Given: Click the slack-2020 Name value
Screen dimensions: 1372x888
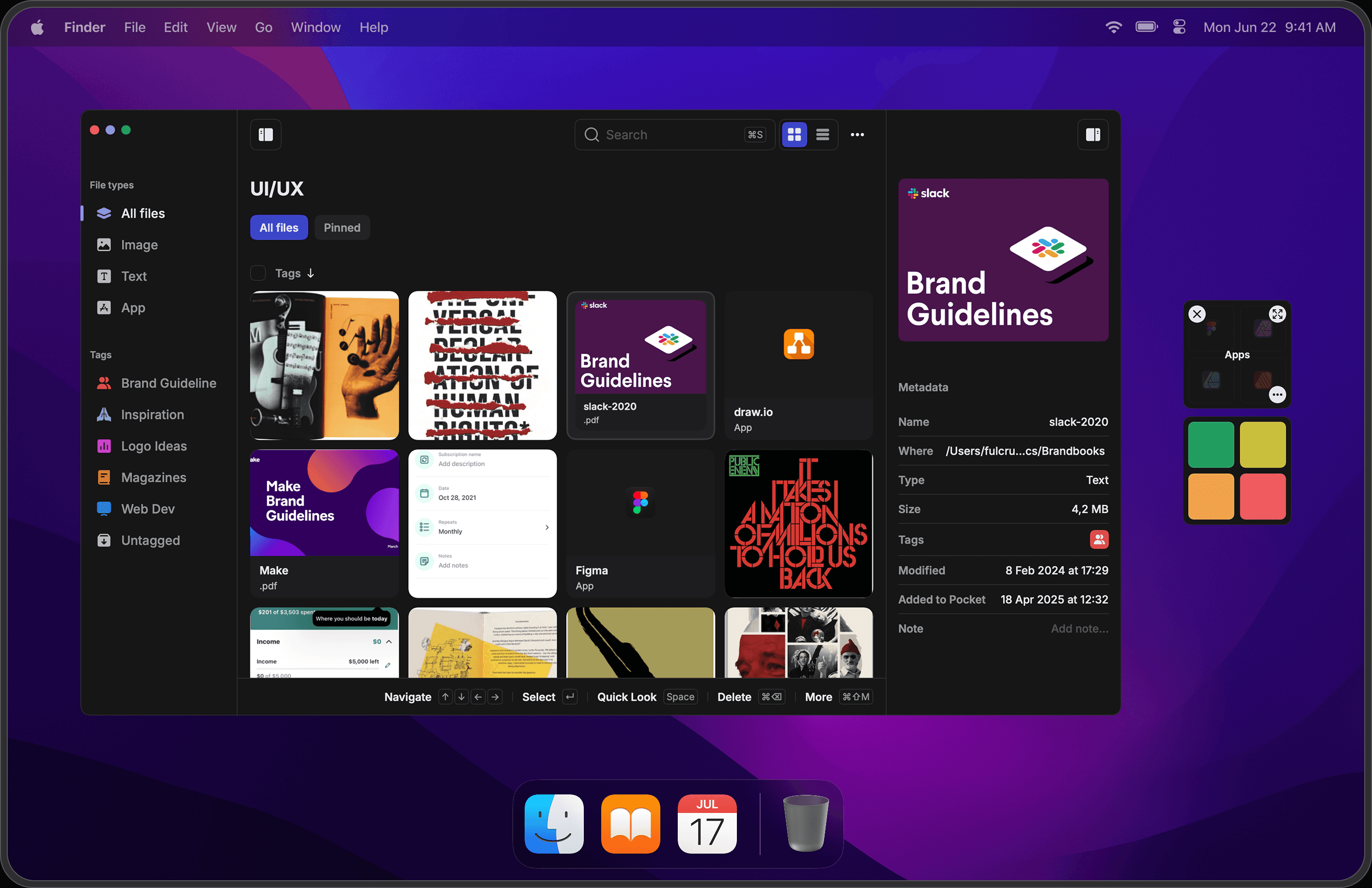Looking at the screenshot, I should click(x=1078, y=422).
